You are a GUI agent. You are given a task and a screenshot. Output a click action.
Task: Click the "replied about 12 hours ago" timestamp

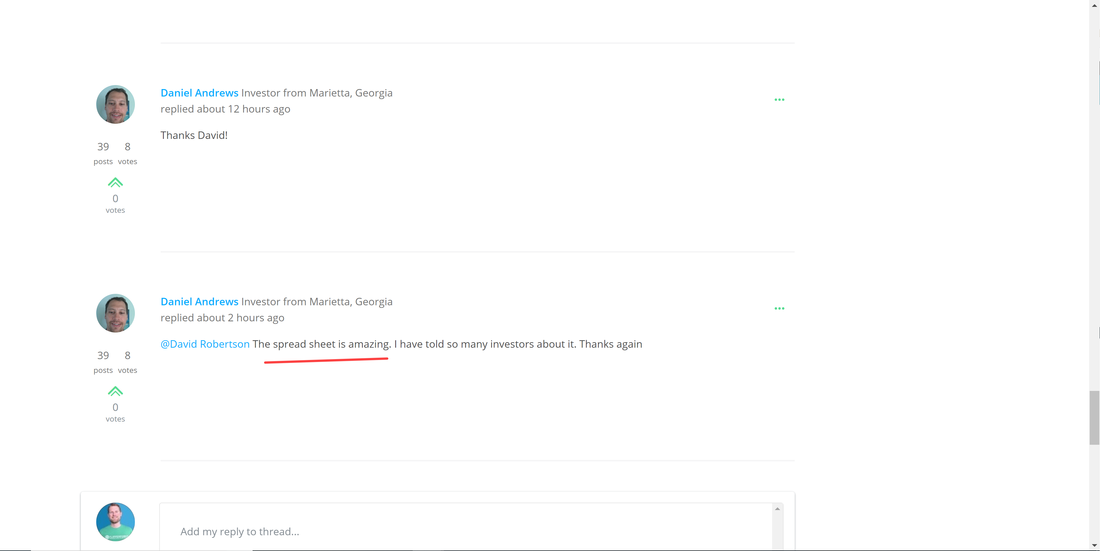[x=225, y=109]
